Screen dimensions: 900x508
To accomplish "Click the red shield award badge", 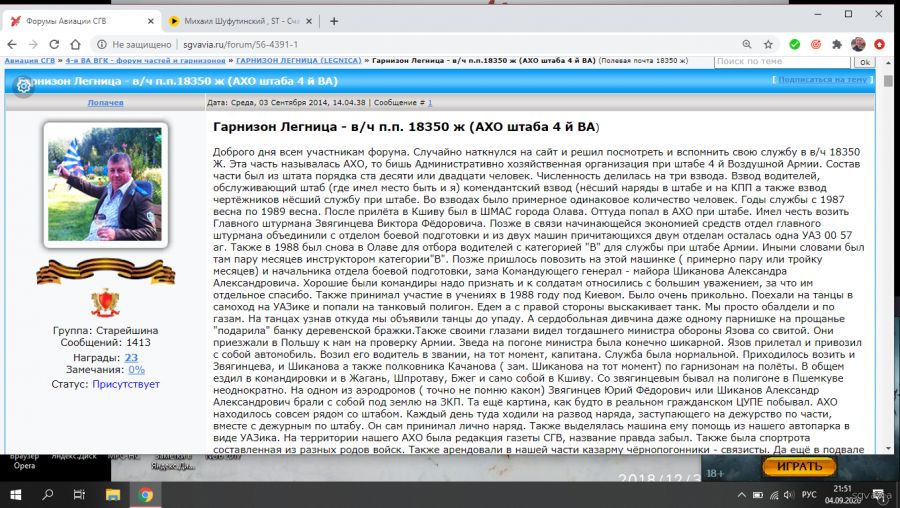I will tap(106, 303).
